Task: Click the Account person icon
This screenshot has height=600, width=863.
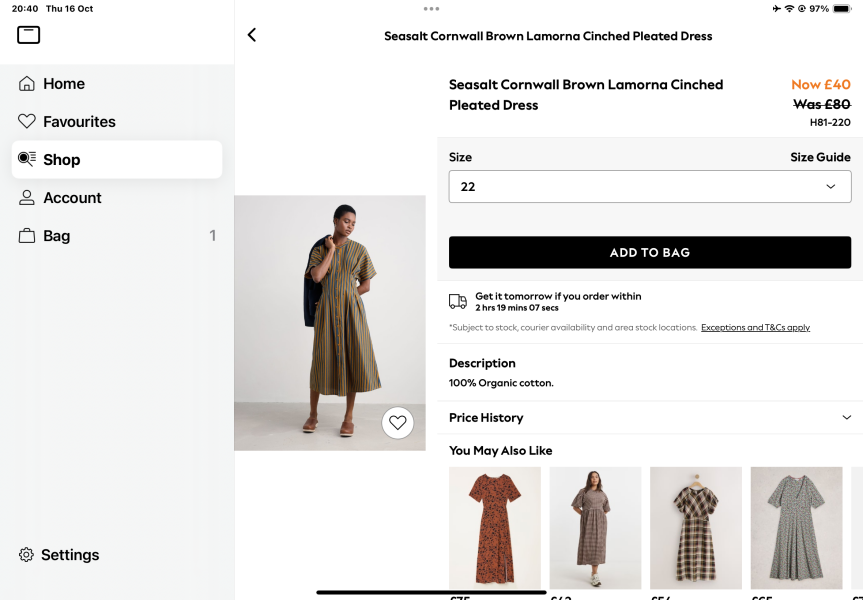Action: (26, 198)
